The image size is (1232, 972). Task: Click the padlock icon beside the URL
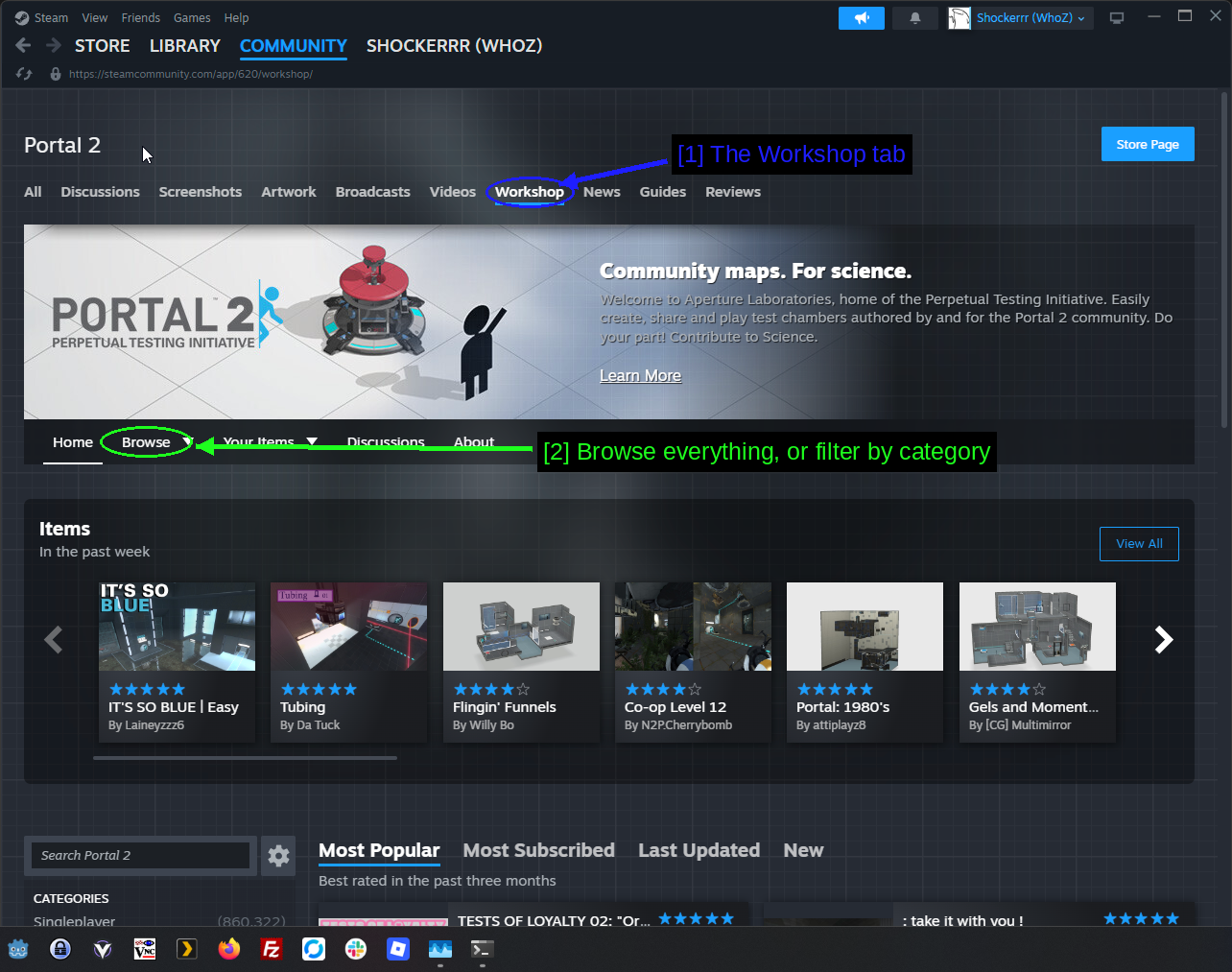(x=56, y=74)
